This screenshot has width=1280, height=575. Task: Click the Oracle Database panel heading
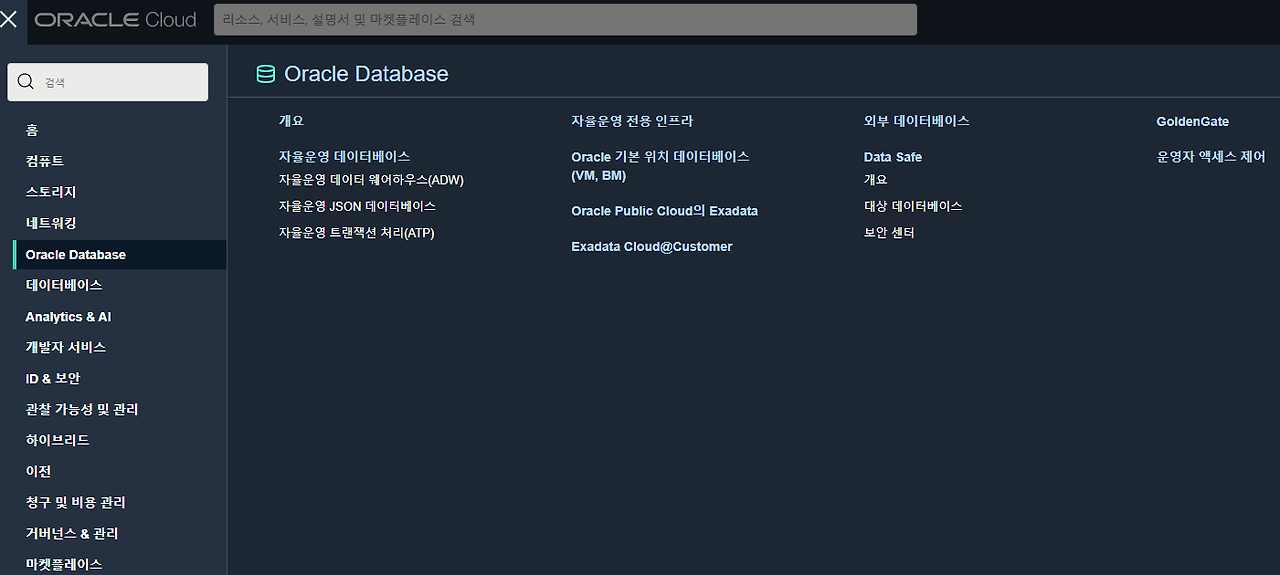coord(366,74)
